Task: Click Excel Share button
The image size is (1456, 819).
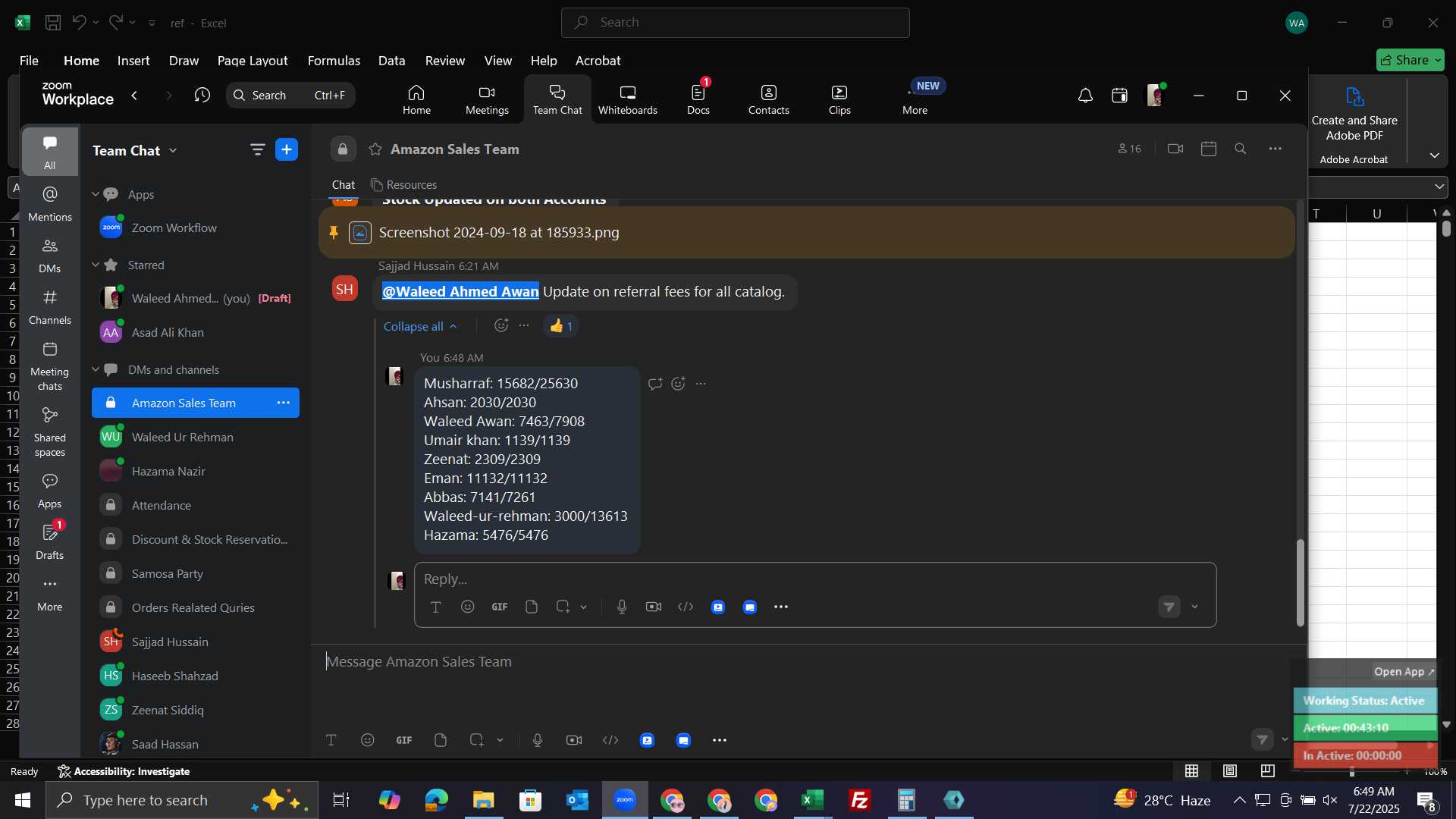Action: point(1410,60)
